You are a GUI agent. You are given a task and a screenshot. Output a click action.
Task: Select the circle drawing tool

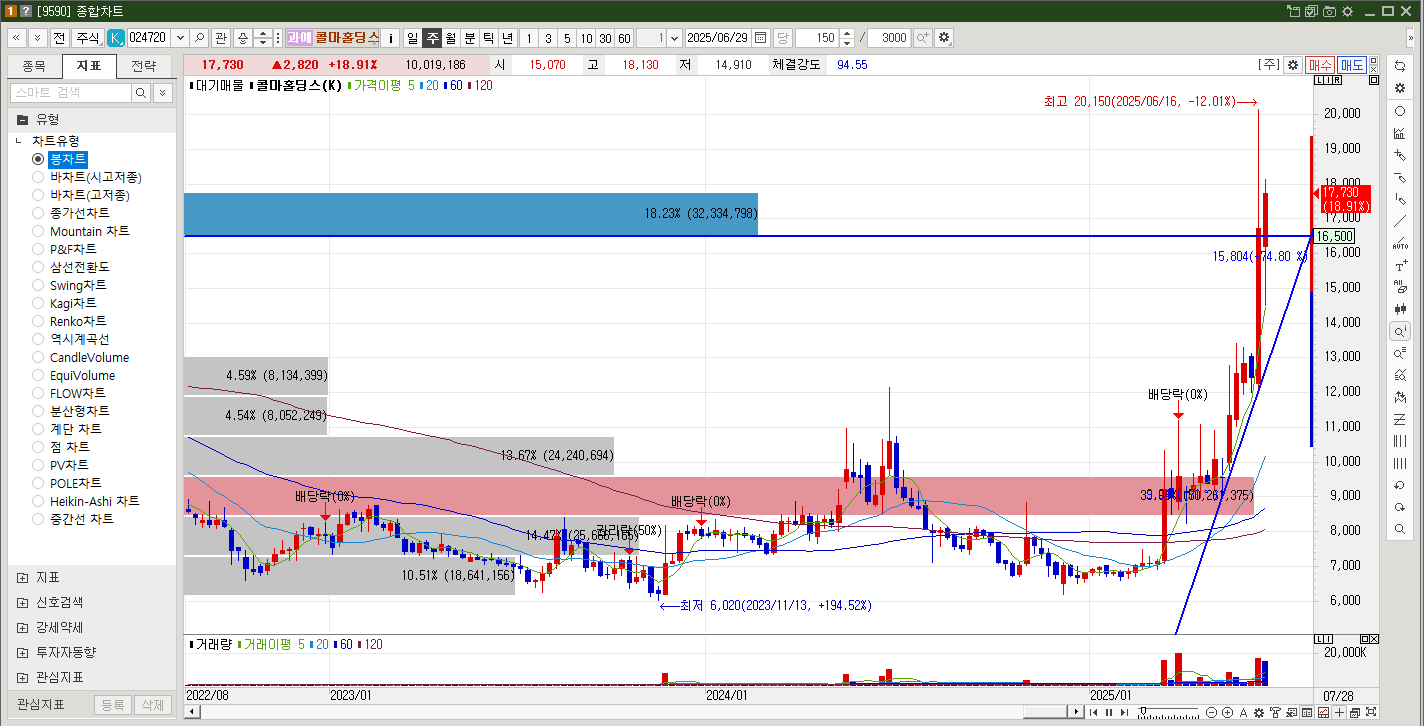pyautogui.click(x=1400, y=111)
